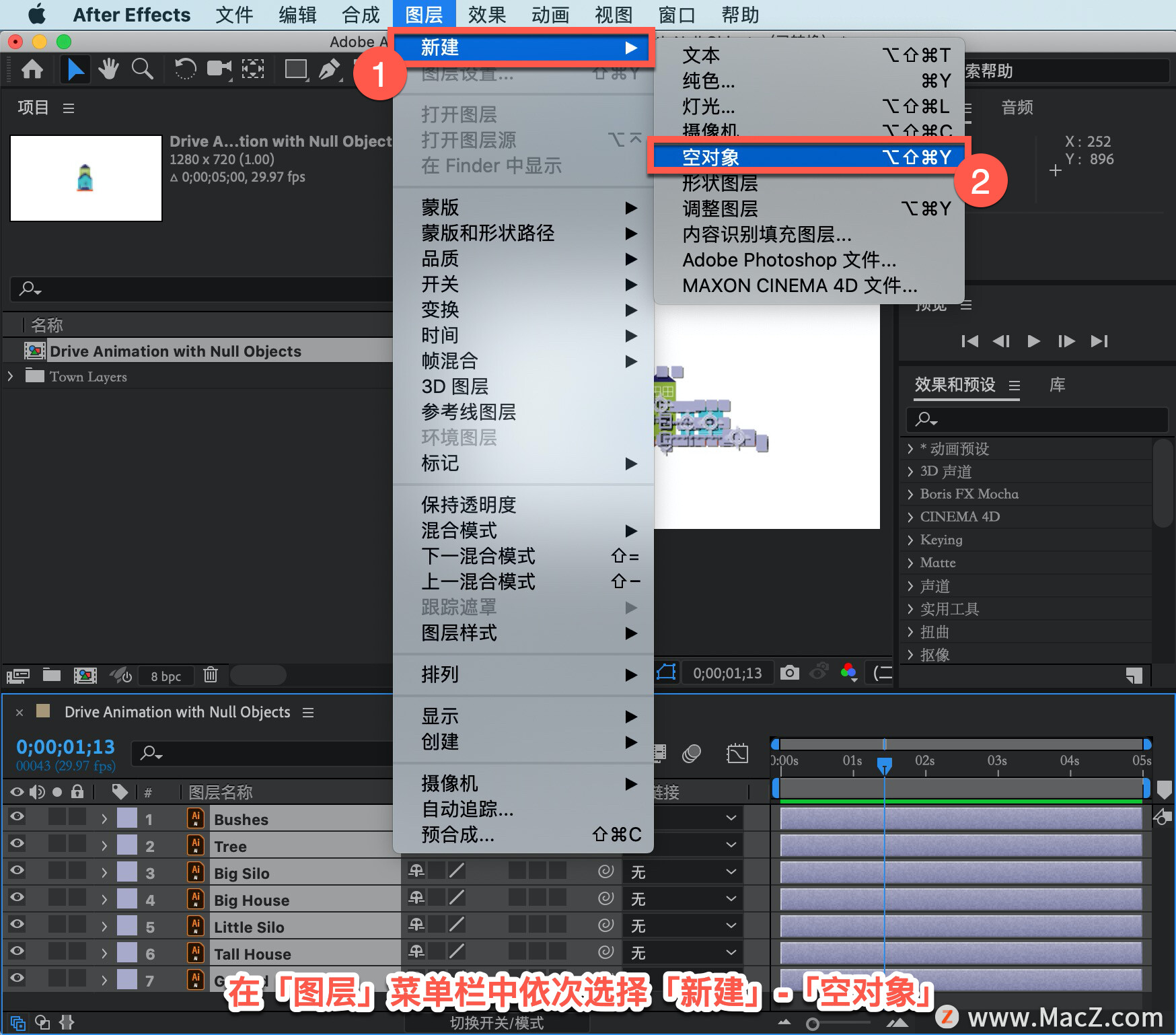Select the Pan Behind anchor tool
Viewport: 1176px width, 1035px height.
tap(253, 69)
